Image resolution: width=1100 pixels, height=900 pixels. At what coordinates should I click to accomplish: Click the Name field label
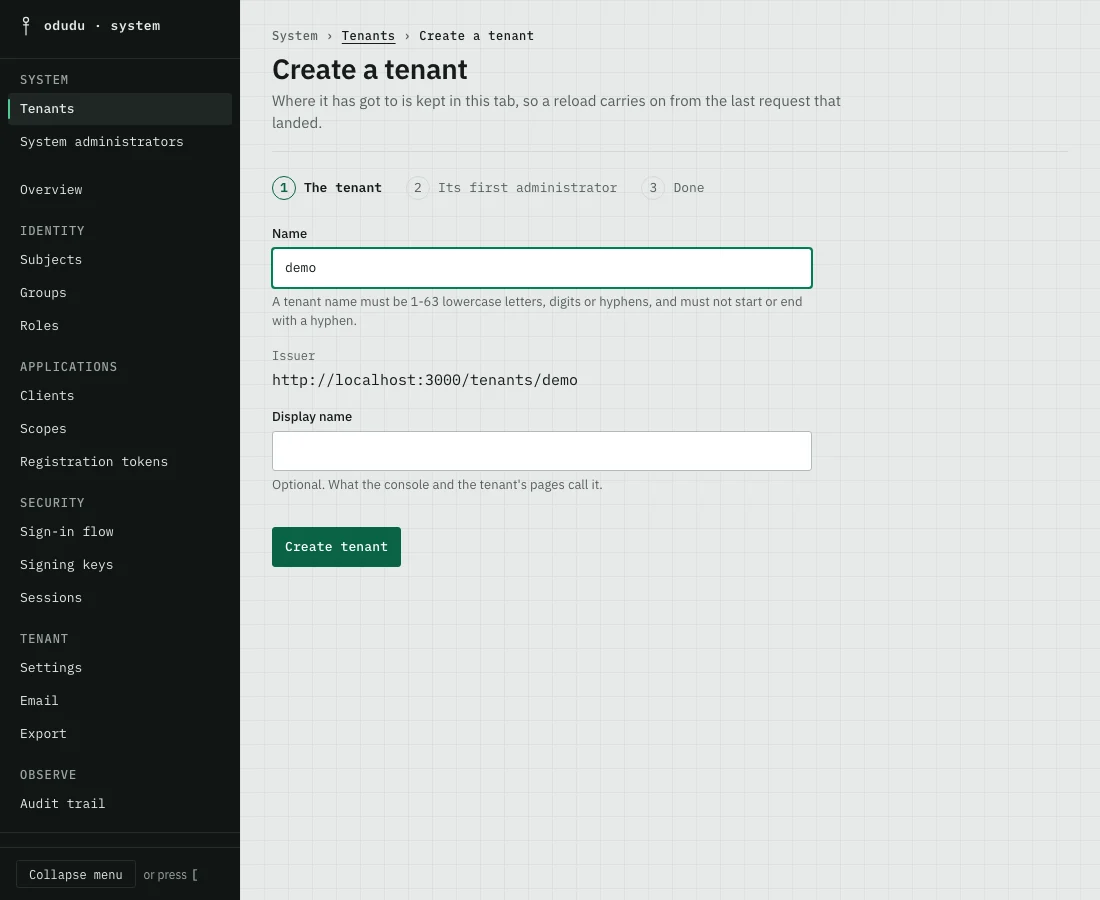click(290, 234)
